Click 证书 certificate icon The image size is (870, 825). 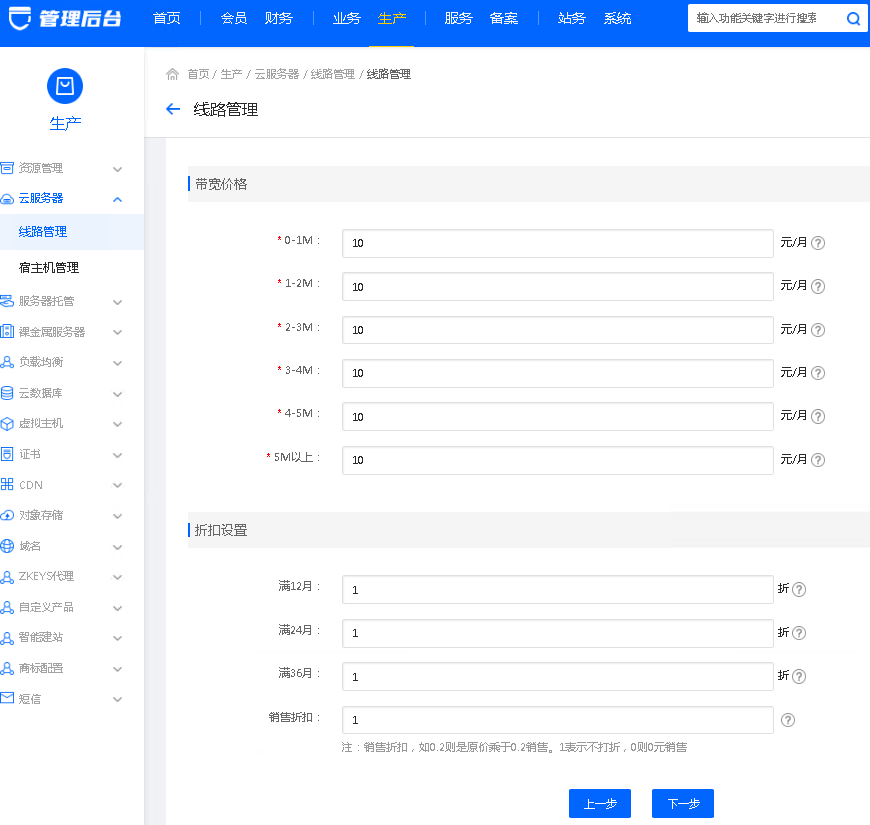7,454
